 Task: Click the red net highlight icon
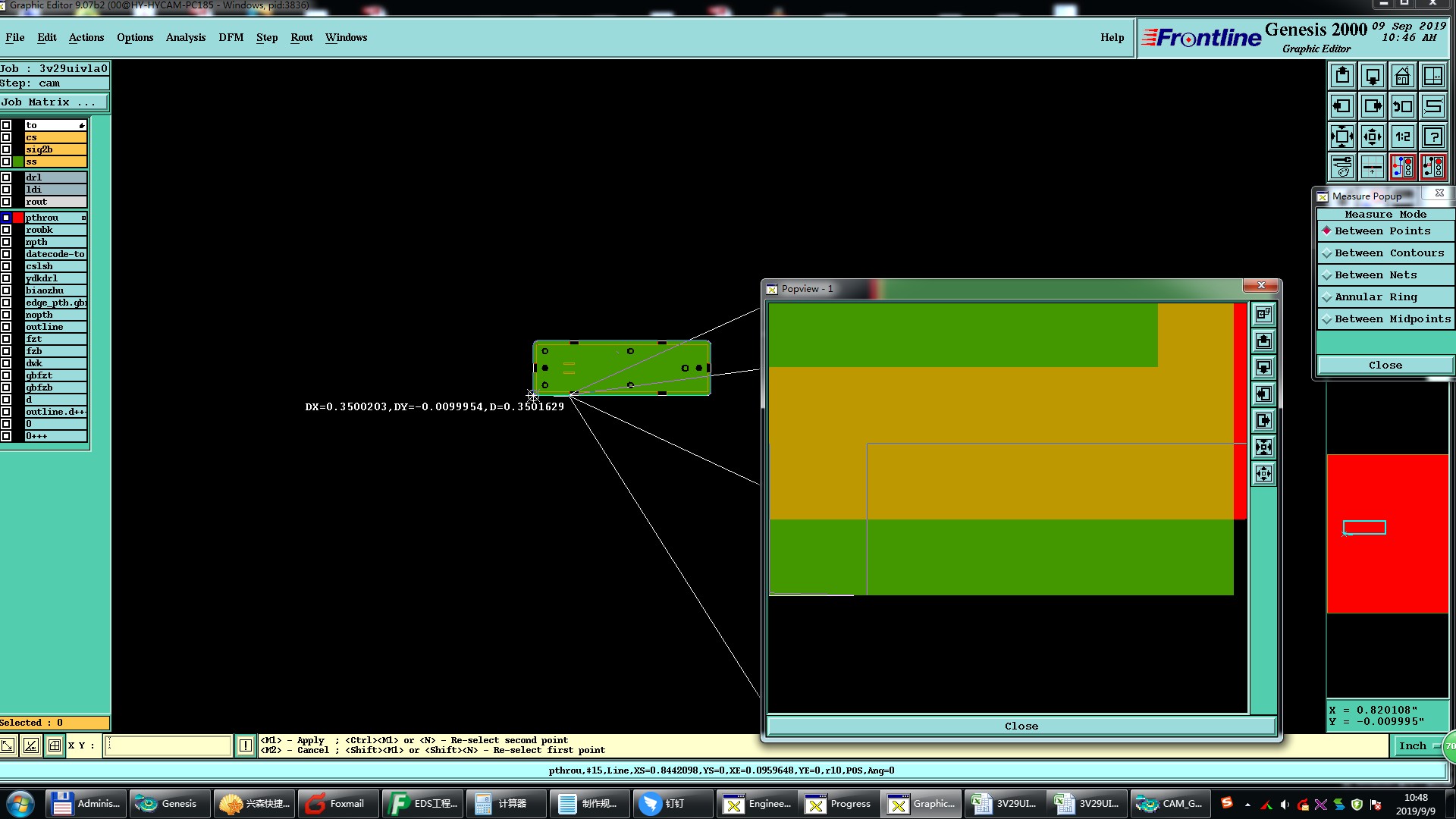1402,167
